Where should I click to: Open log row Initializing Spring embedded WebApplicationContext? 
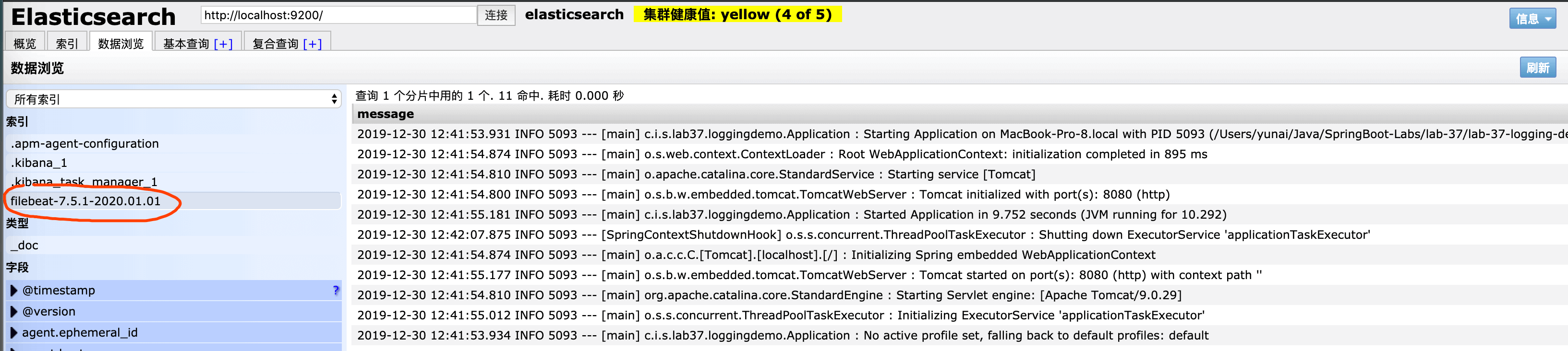pyautogui.click(x=959, y=254)
